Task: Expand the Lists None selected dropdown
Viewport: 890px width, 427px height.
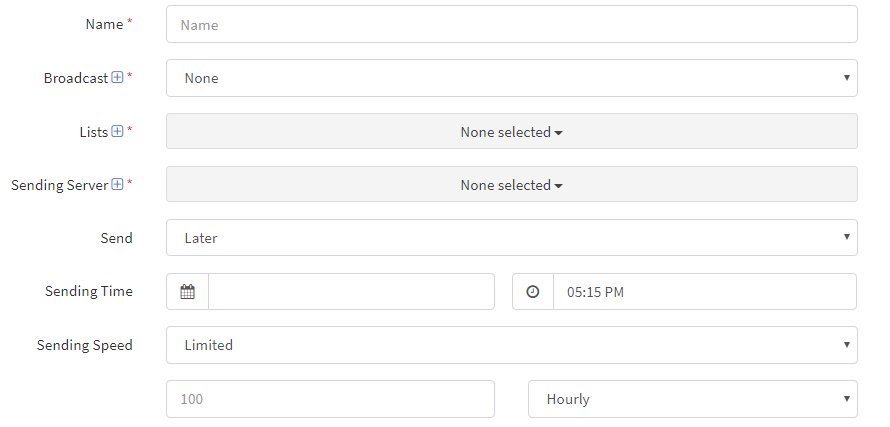Action: click(x=511, y=131)
